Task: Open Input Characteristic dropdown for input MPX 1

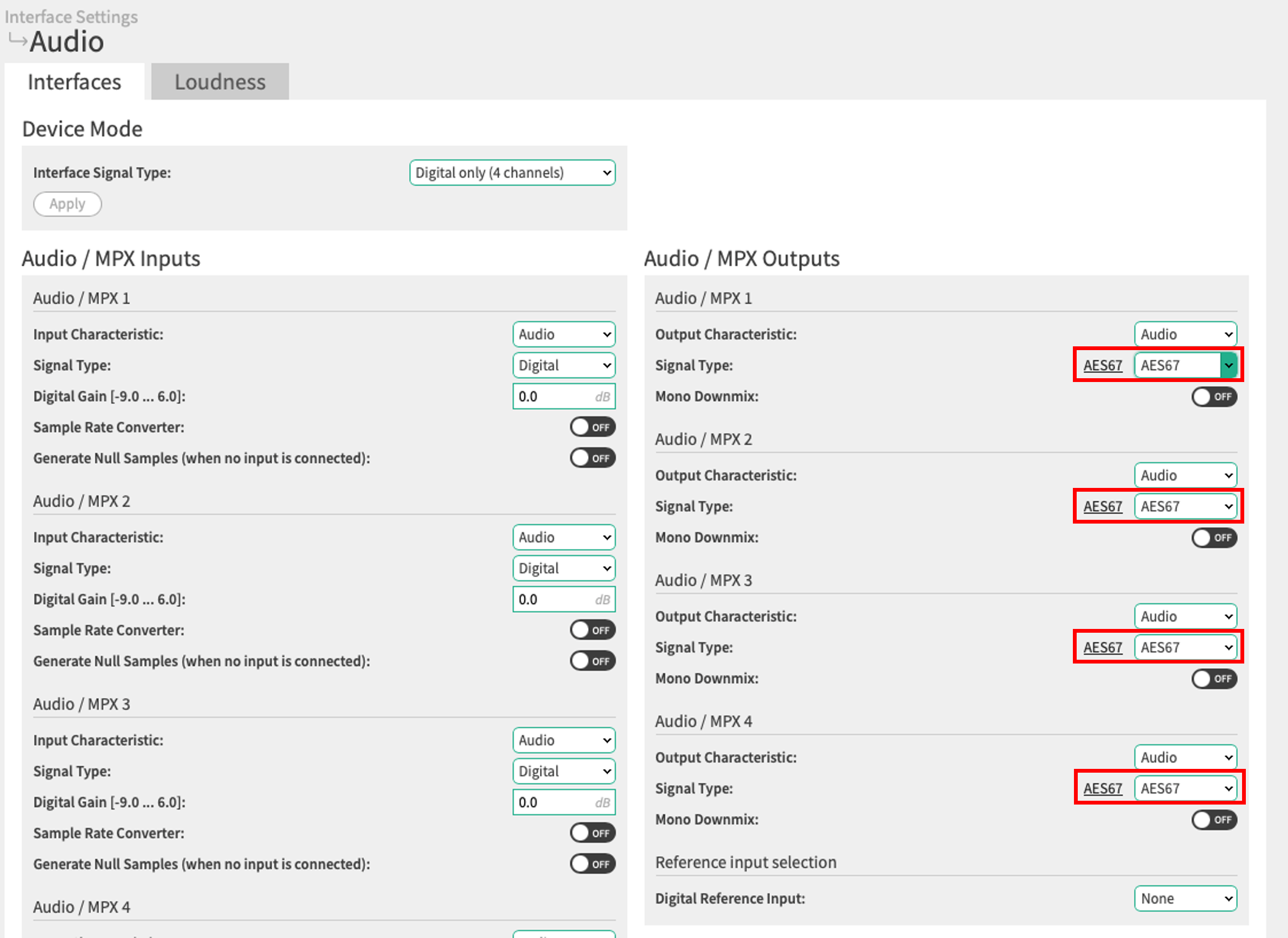Action: click(x=563, y=334)
